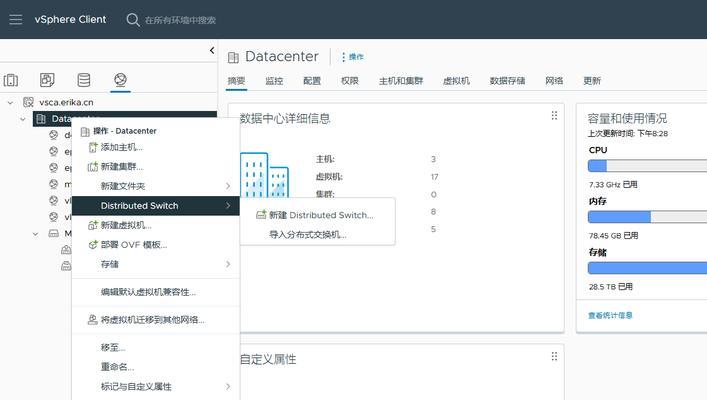The width and height of the screenshot is (707, 400).
Task: Click the 78.45 GB 已用 text
Action: coord(613,235)
